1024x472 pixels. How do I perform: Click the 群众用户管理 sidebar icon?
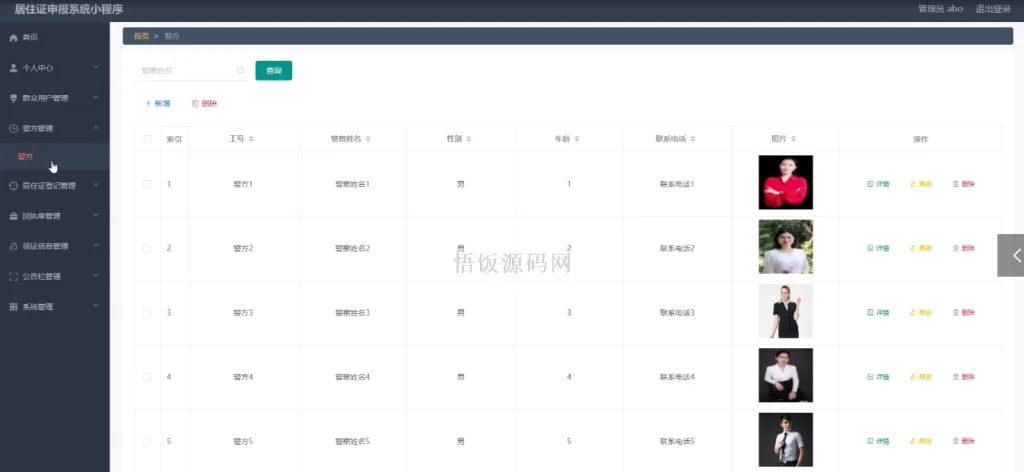[13, 99]
